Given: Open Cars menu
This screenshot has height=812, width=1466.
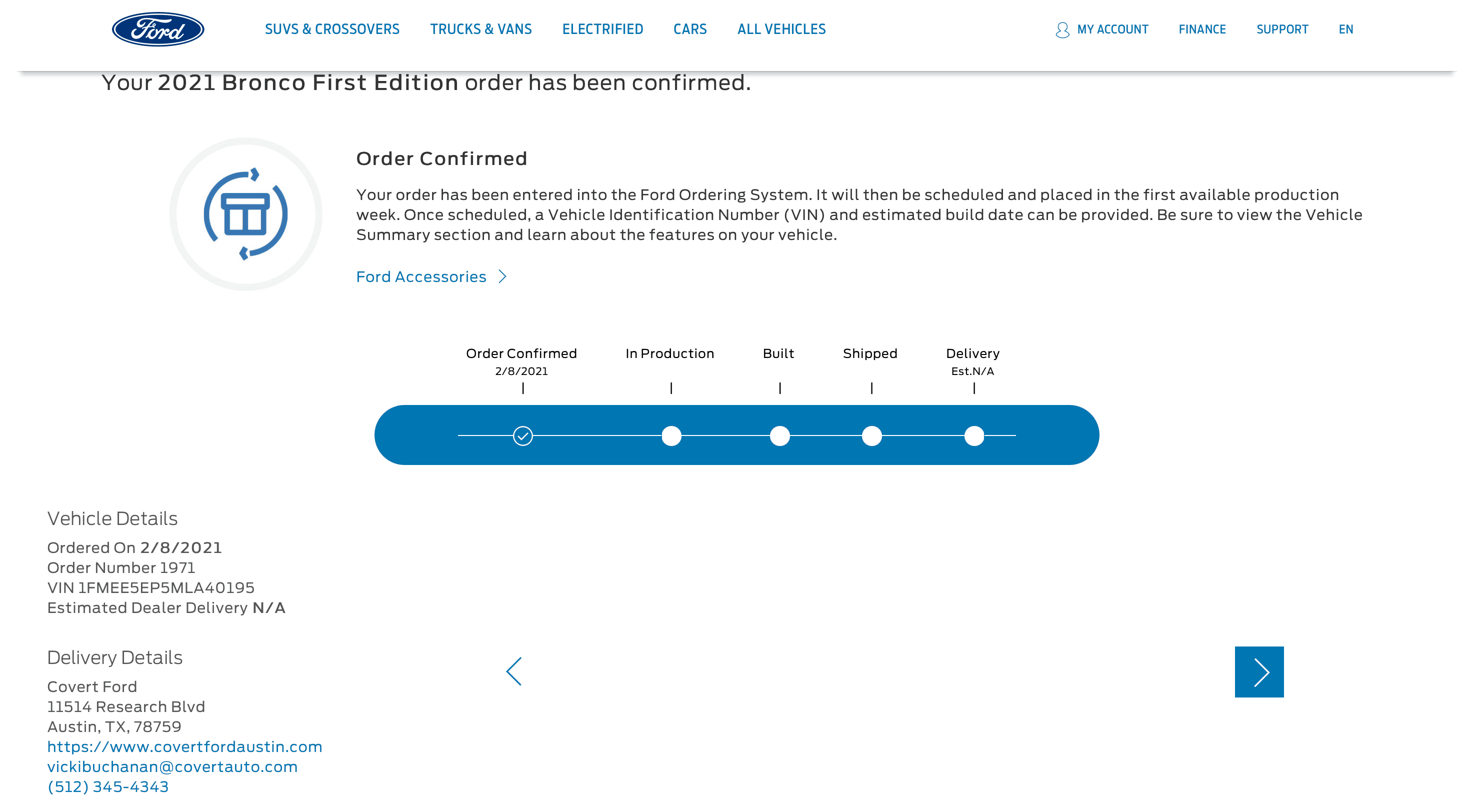Looking at the screenshot, I should pos(689,29).
